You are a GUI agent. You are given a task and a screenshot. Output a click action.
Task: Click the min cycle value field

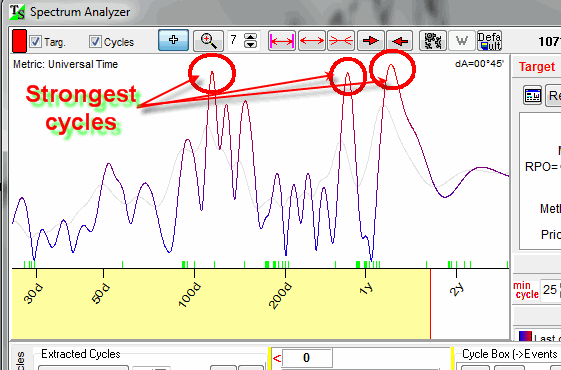click(550, 289)
